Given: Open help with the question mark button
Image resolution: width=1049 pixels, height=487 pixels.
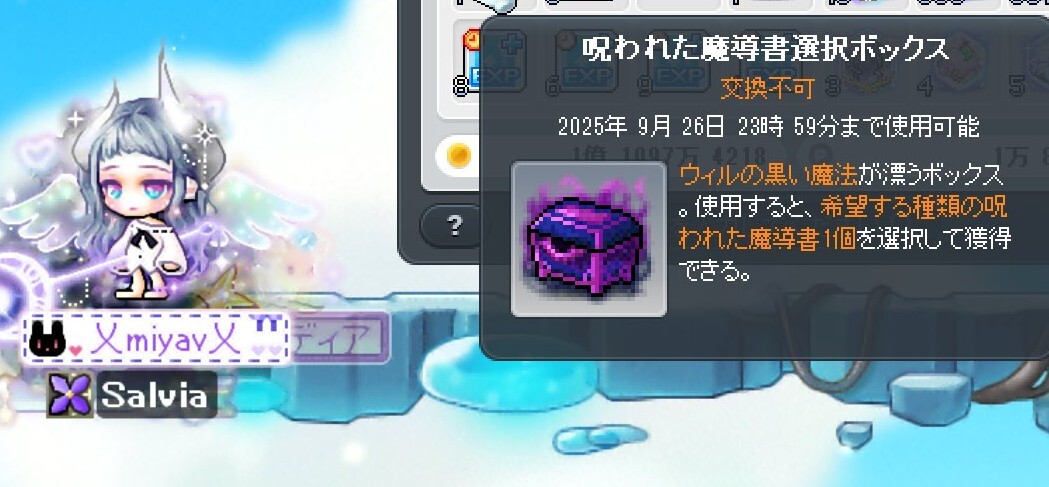Looking at the screenshot, I should [x=454, y=226].
